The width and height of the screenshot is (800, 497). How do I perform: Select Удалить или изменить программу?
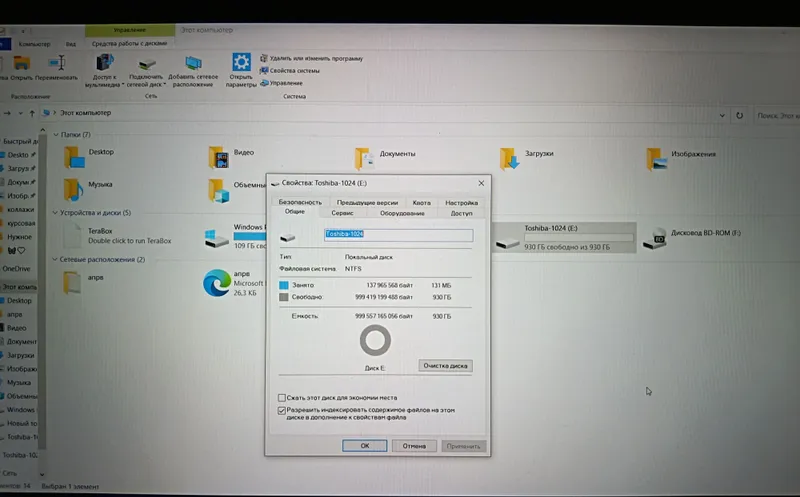311,59
